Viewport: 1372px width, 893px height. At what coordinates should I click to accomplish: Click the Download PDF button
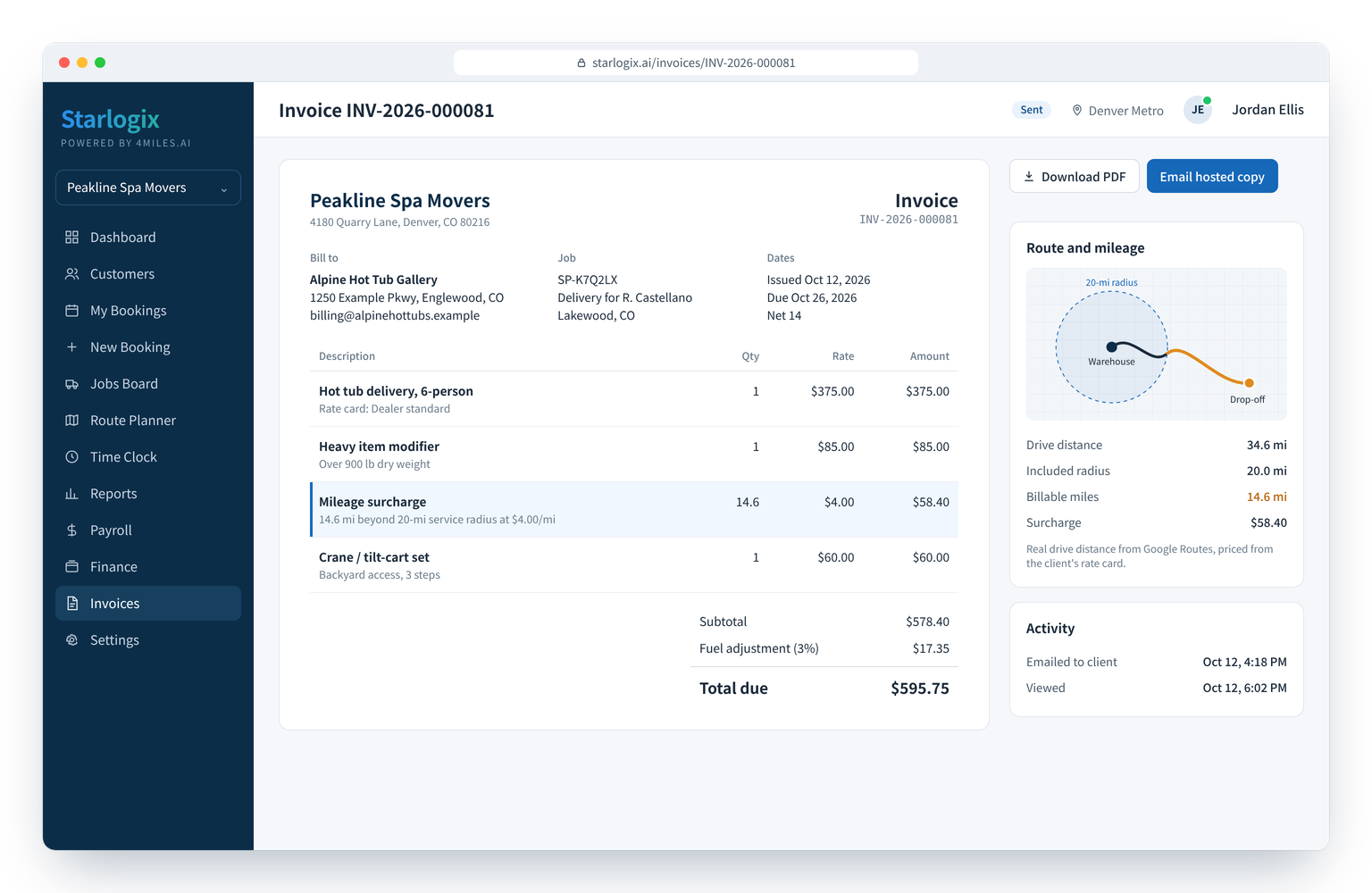click(x=1075, y=177)
